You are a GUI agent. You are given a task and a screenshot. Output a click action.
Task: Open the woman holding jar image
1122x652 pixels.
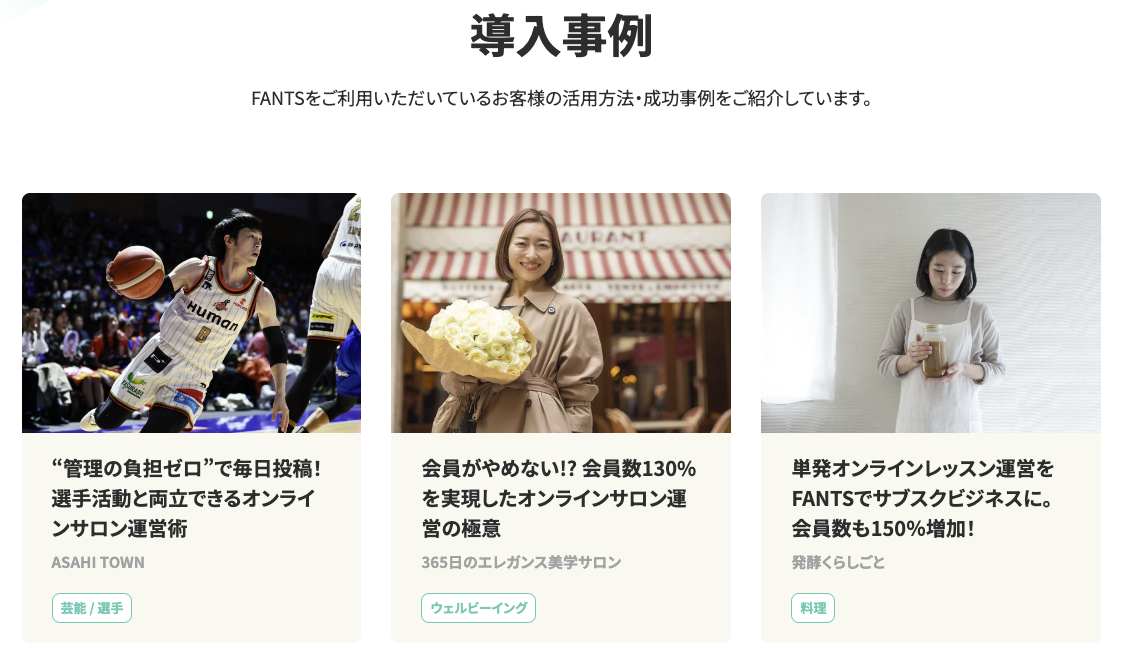point(931,313)
